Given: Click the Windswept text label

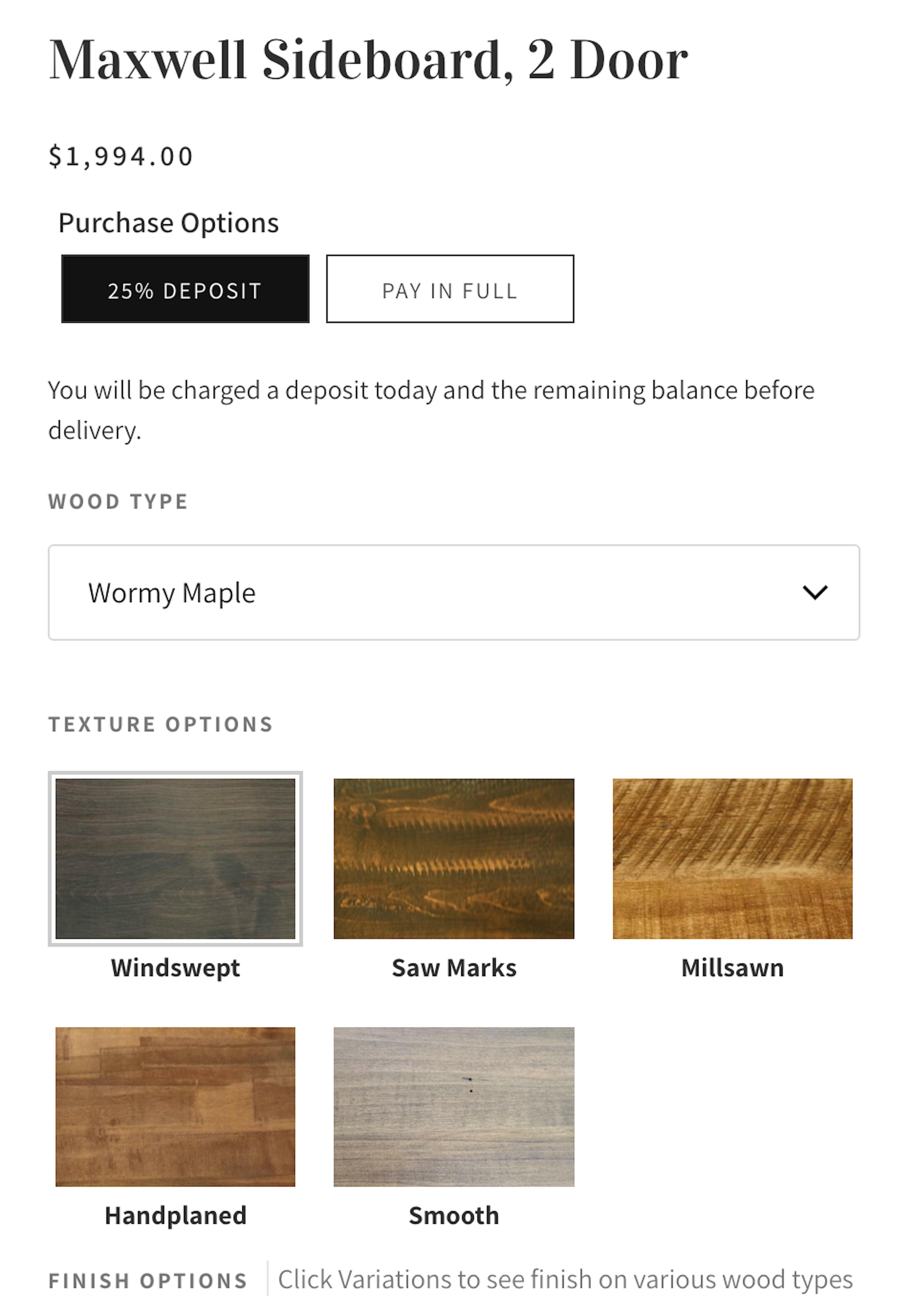Looking at the screenshot, I should pyautogui.click(x=175, y=967).
